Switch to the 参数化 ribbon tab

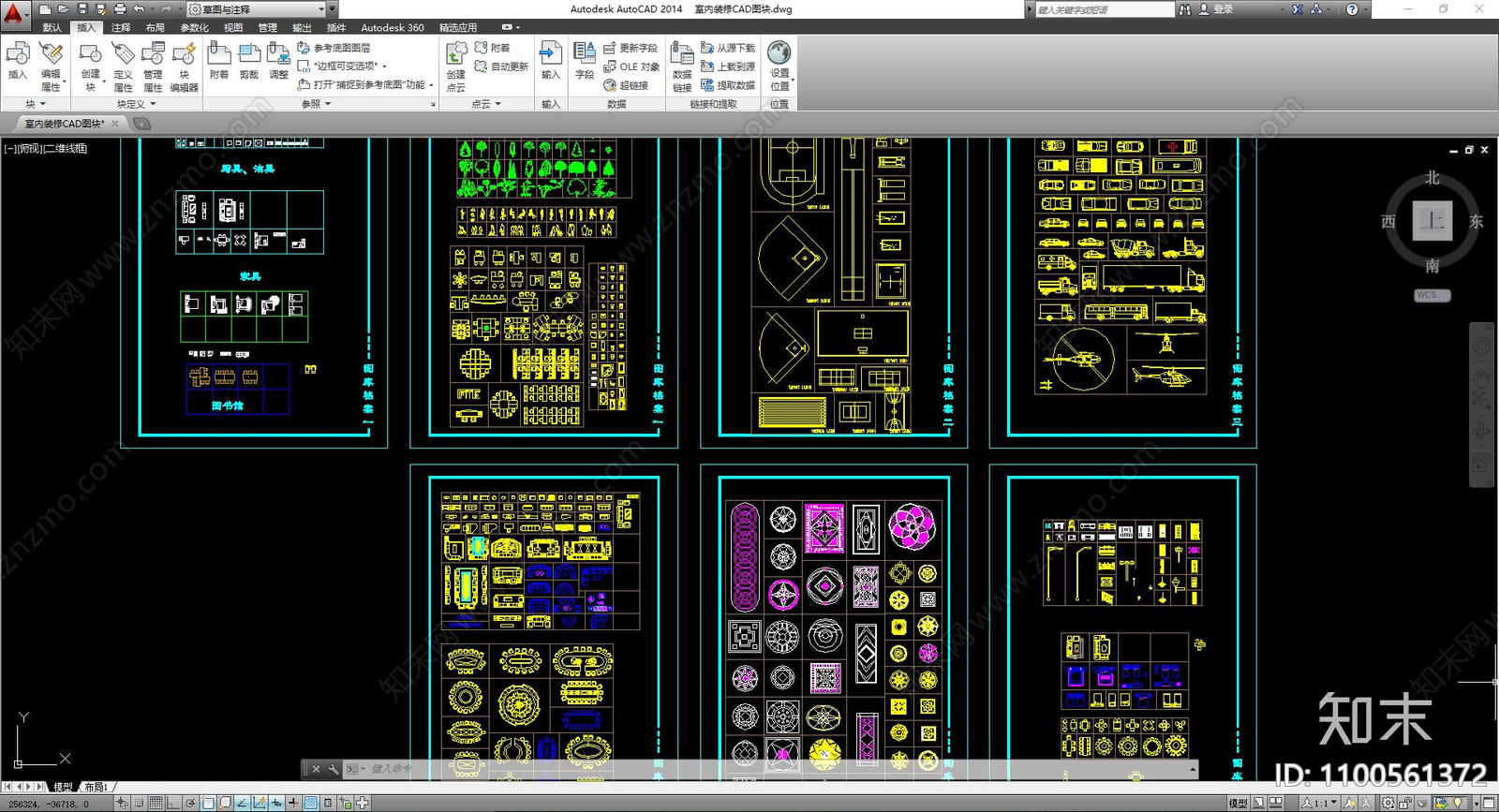[x=195, y=28]
